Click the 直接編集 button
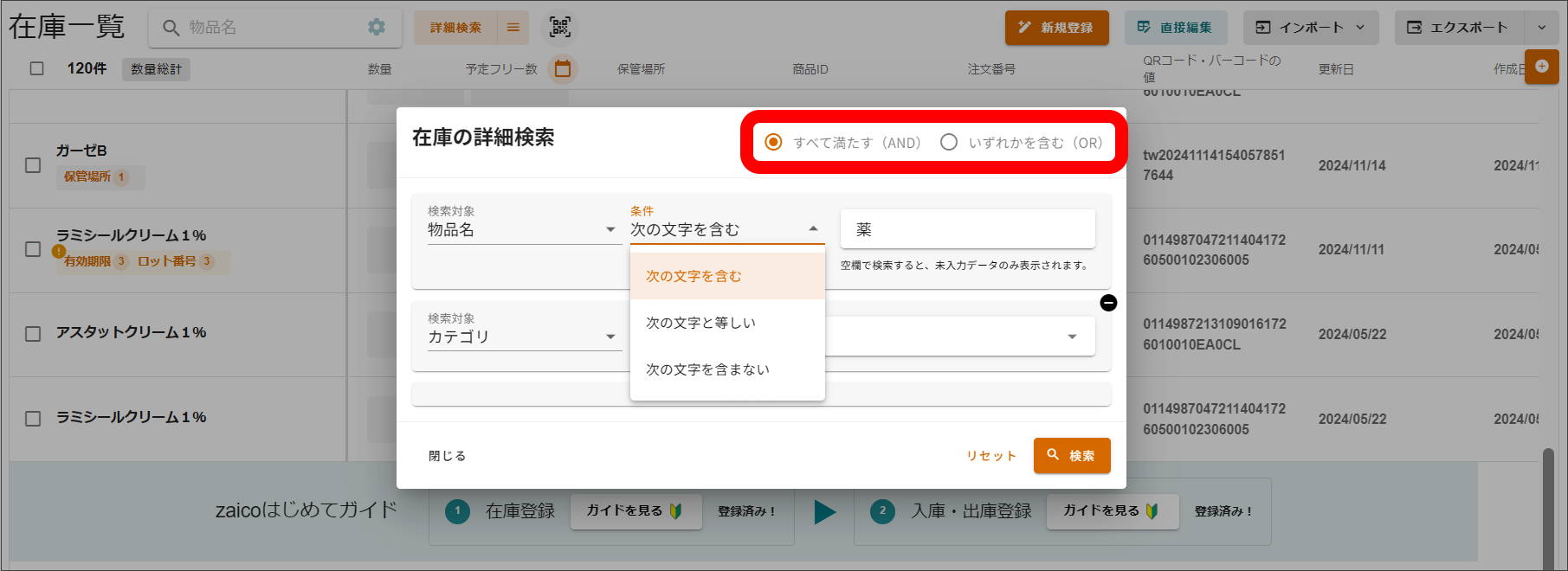Screen dimensions: 1568x571 (1175, 28)
